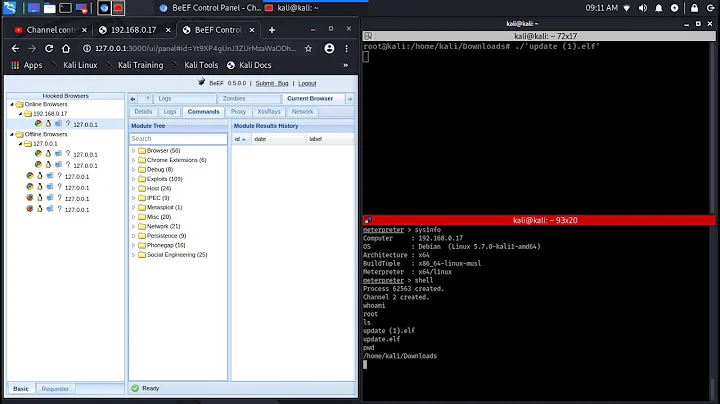This screenshot has height=404, width=720.
Task: Collapse the Offline Browsers tree node
Action: (x=12, y=134)
